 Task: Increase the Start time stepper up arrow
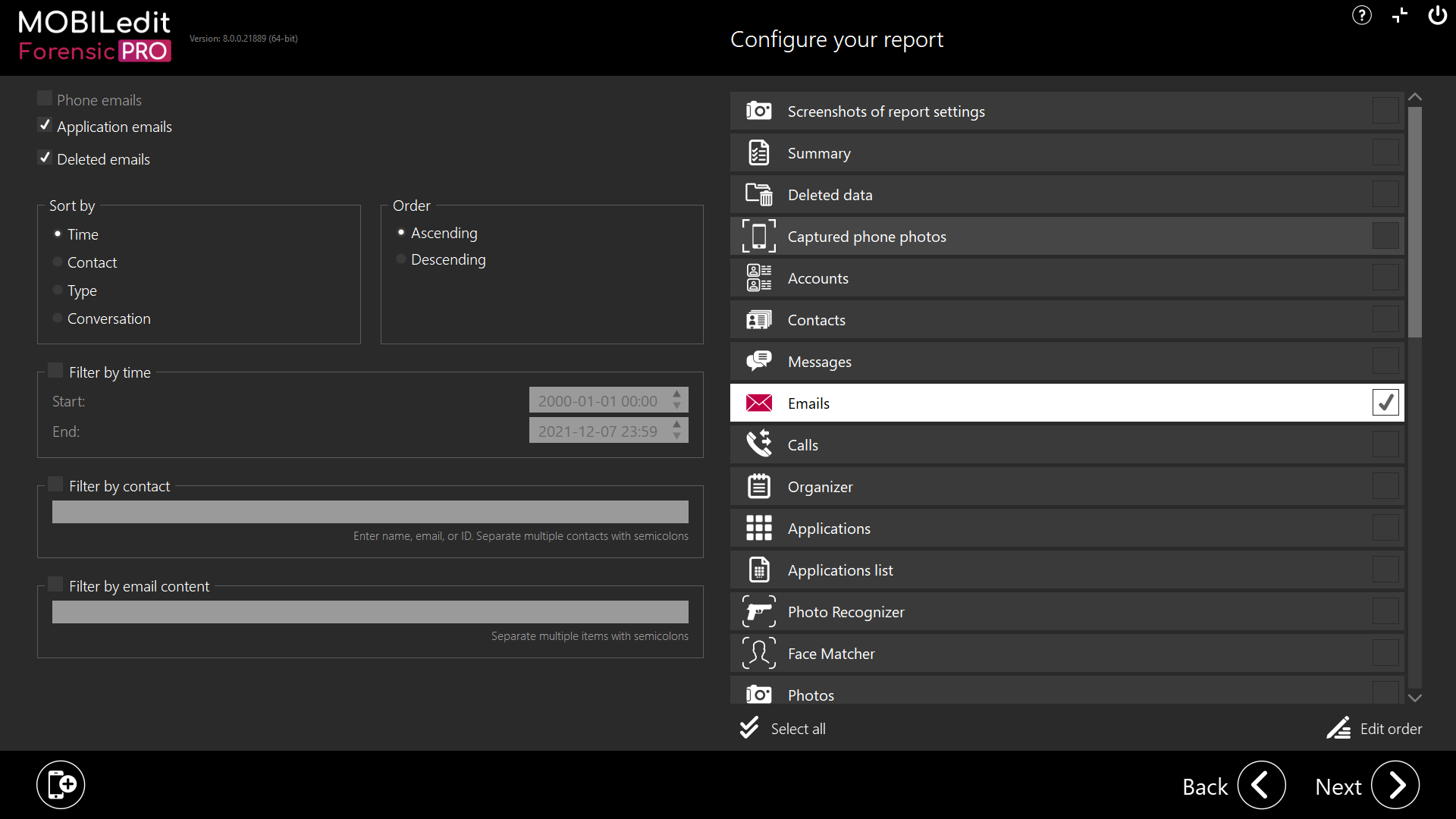(677, 394)
